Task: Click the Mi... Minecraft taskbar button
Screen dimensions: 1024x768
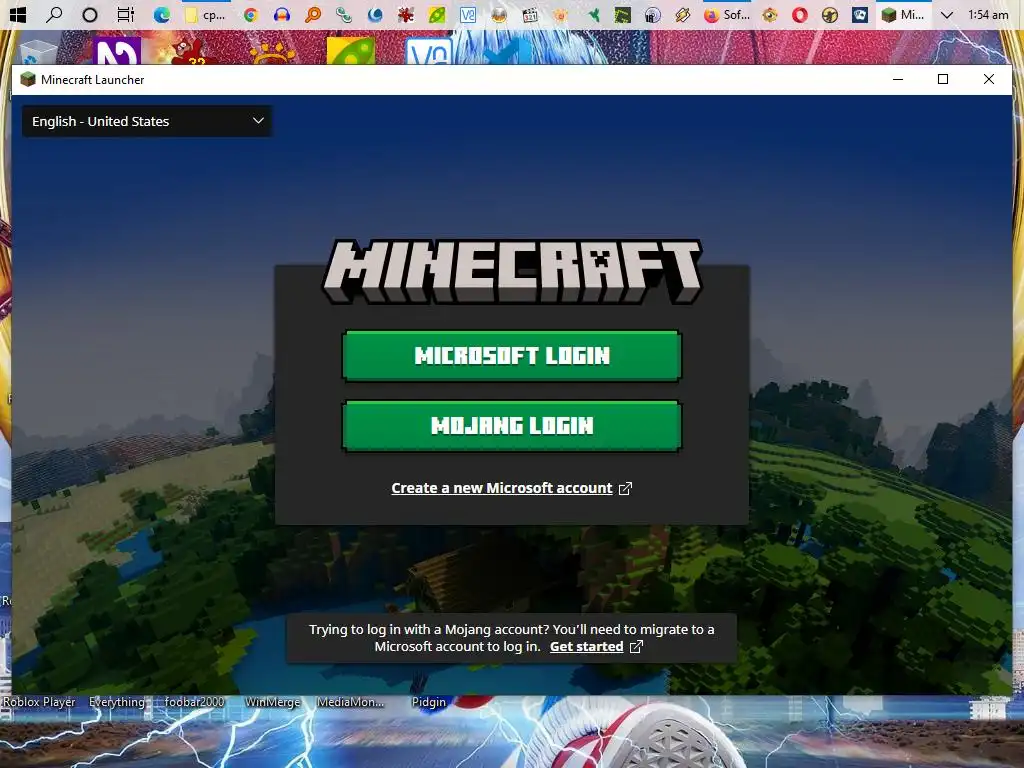Action: coord(903,14)
